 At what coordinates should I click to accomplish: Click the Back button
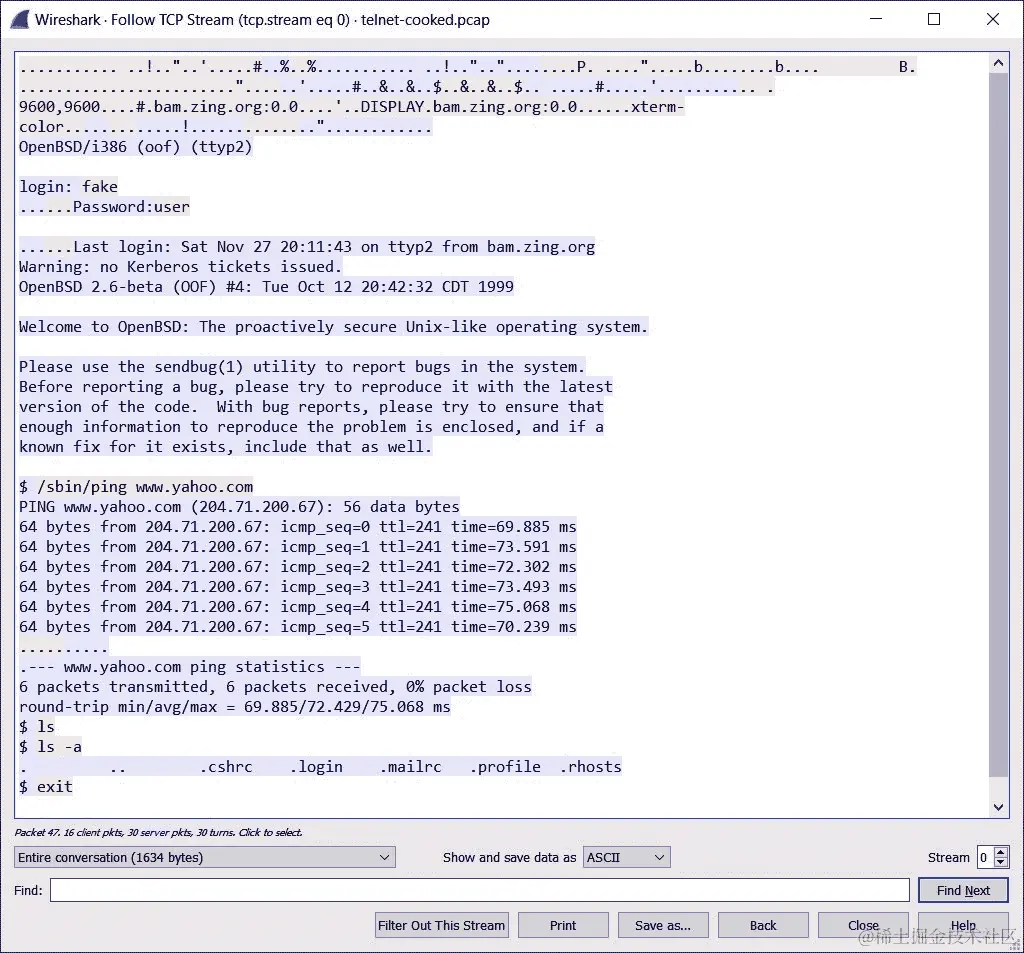[x=763, y=925]
